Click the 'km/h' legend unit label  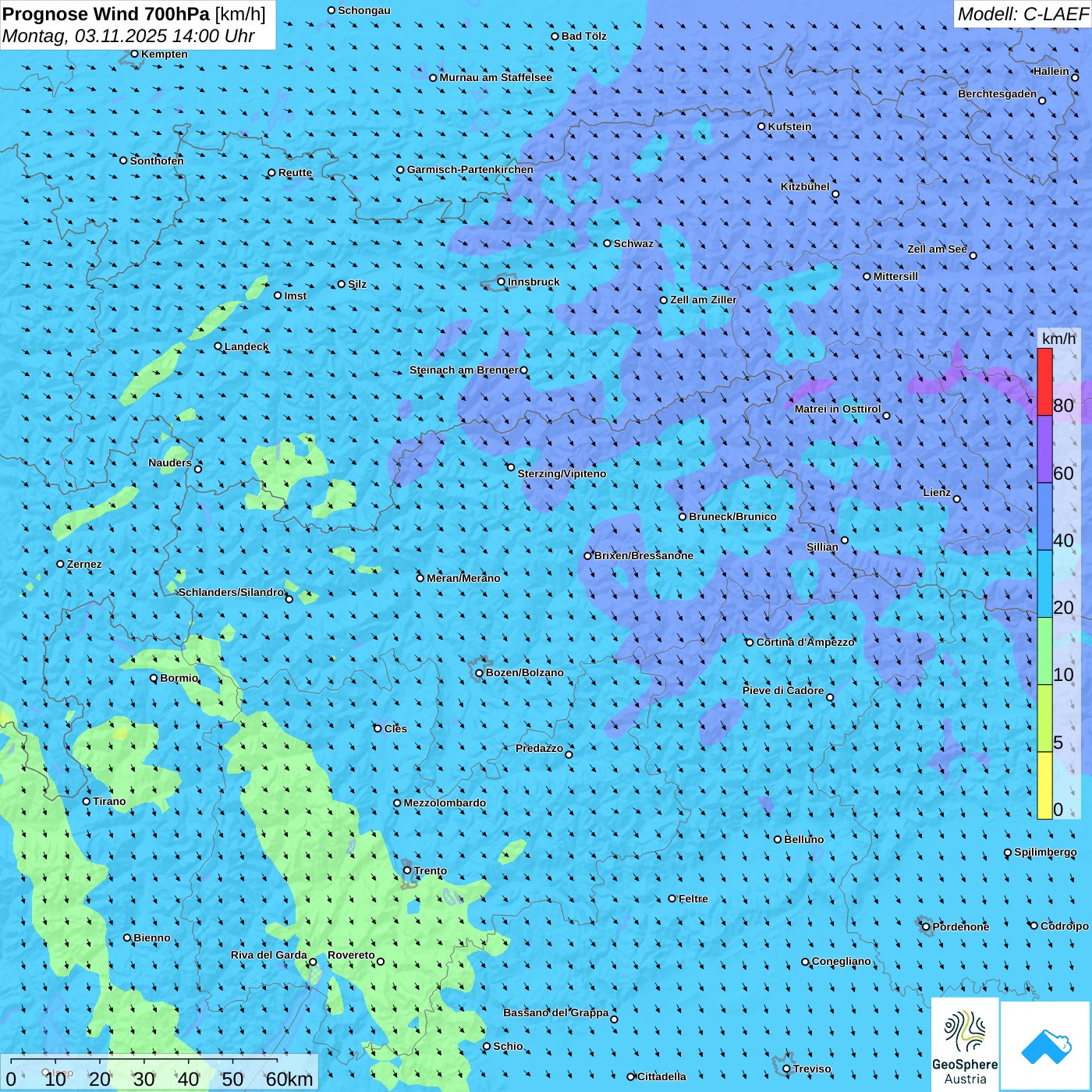[x=1058, y=339]
